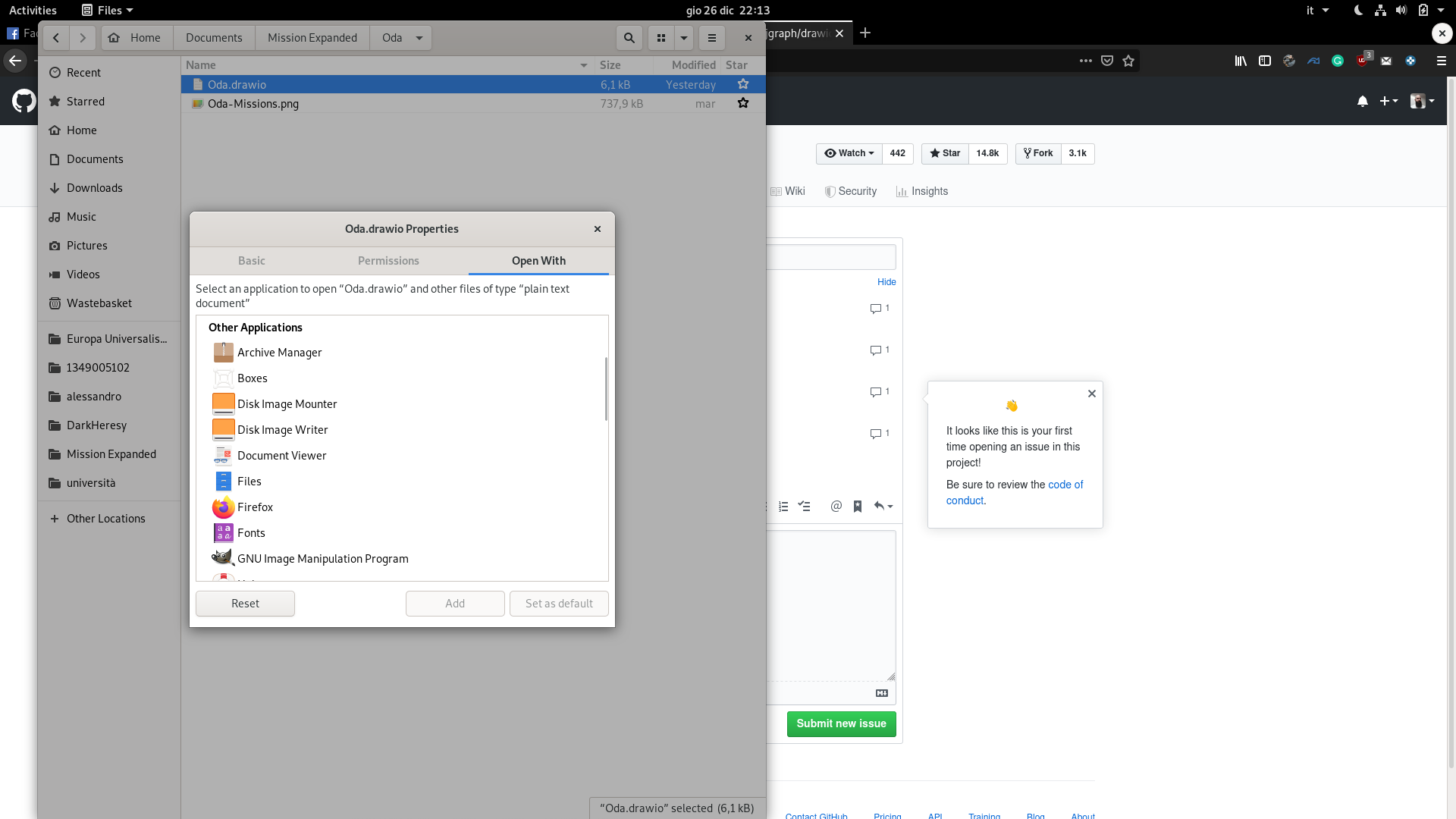Open the view options dropdown arrow

(x=684, y=37)
